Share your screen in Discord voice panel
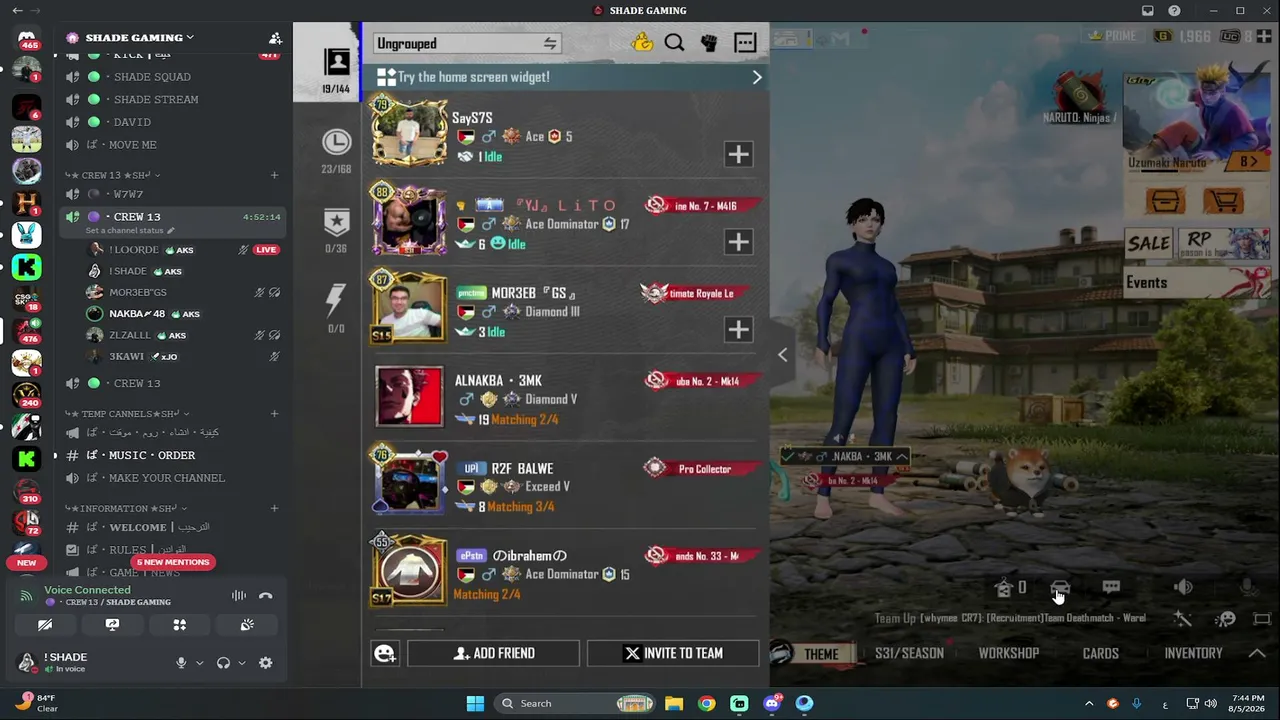The image size is (1280, 720). point(112,625)
